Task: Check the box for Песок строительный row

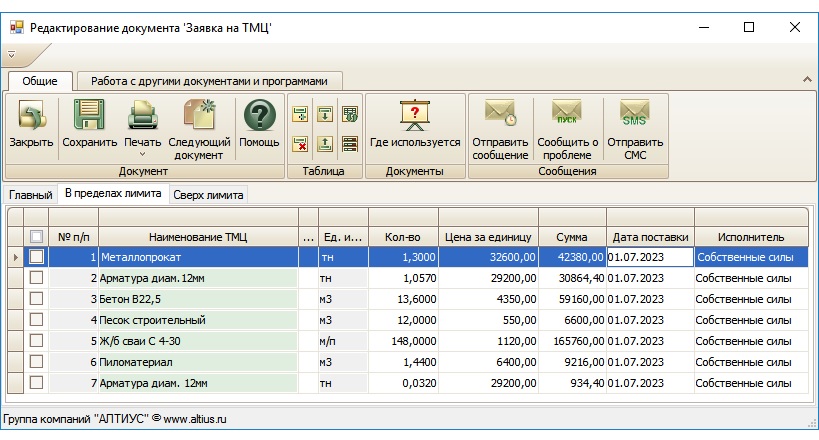Action: coord(36,319)
